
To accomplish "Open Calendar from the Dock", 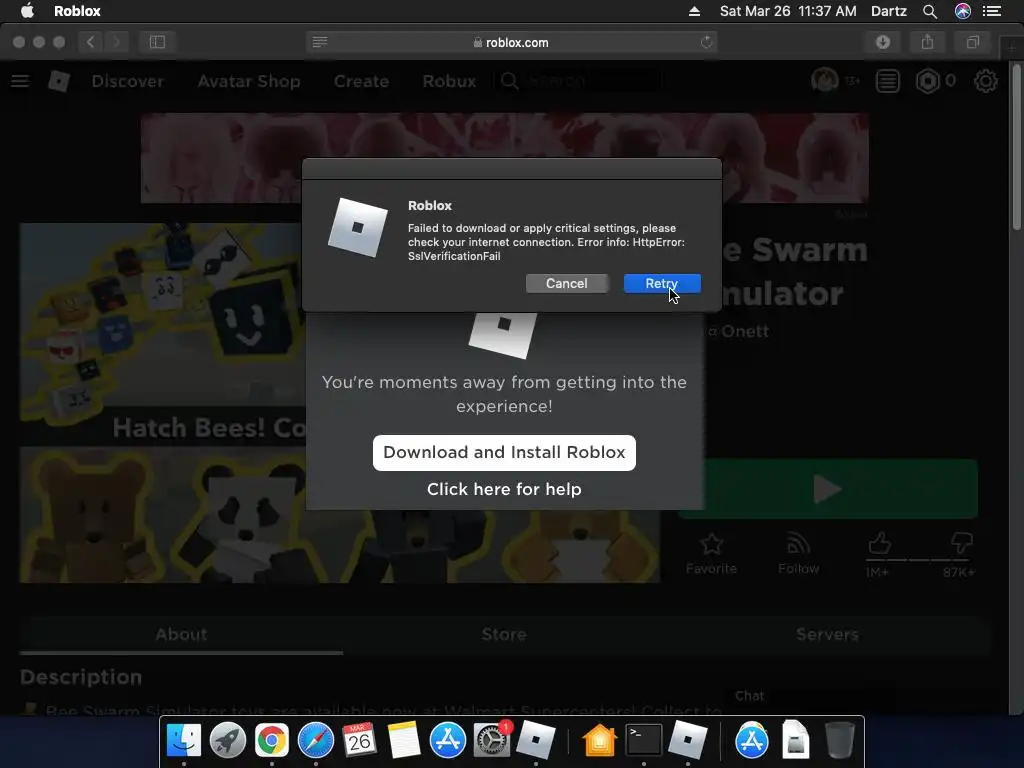I will click(x=359, y=741).
